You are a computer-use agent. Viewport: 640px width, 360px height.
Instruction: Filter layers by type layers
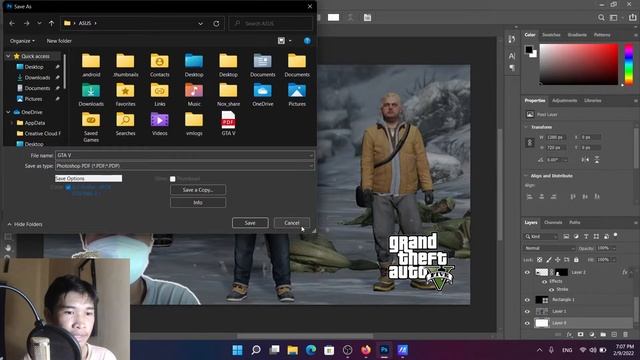(586, 236)
